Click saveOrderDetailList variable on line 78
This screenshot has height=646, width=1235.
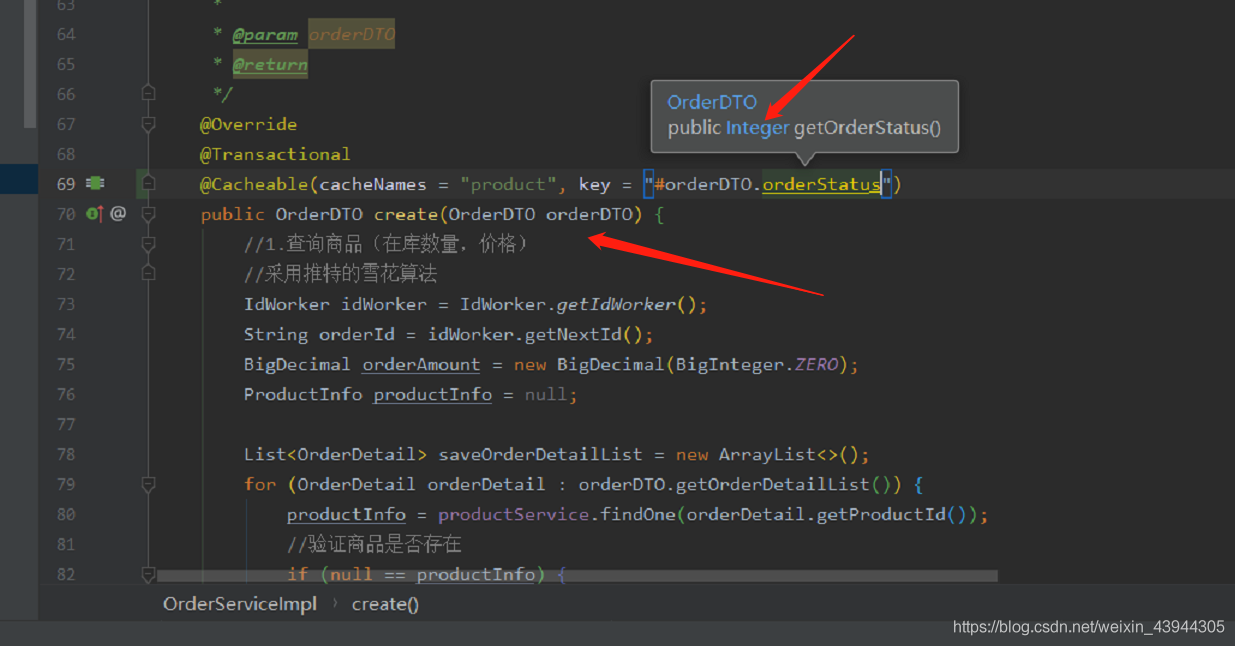coord(540,454)
